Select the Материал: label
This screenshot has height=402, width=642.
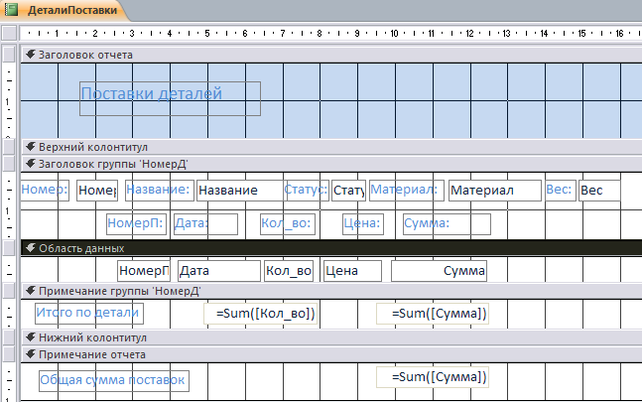pos(407,190)
